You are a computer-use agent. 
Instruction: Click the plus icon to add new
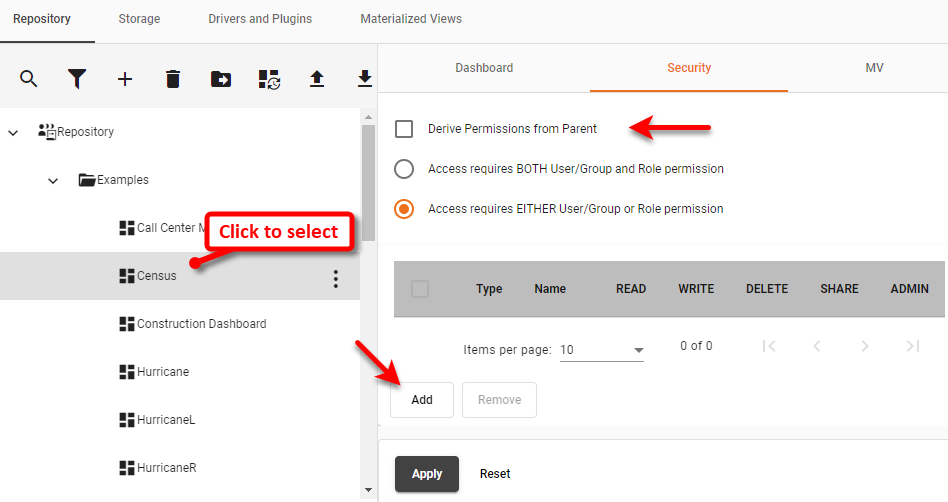coord(125,79)
